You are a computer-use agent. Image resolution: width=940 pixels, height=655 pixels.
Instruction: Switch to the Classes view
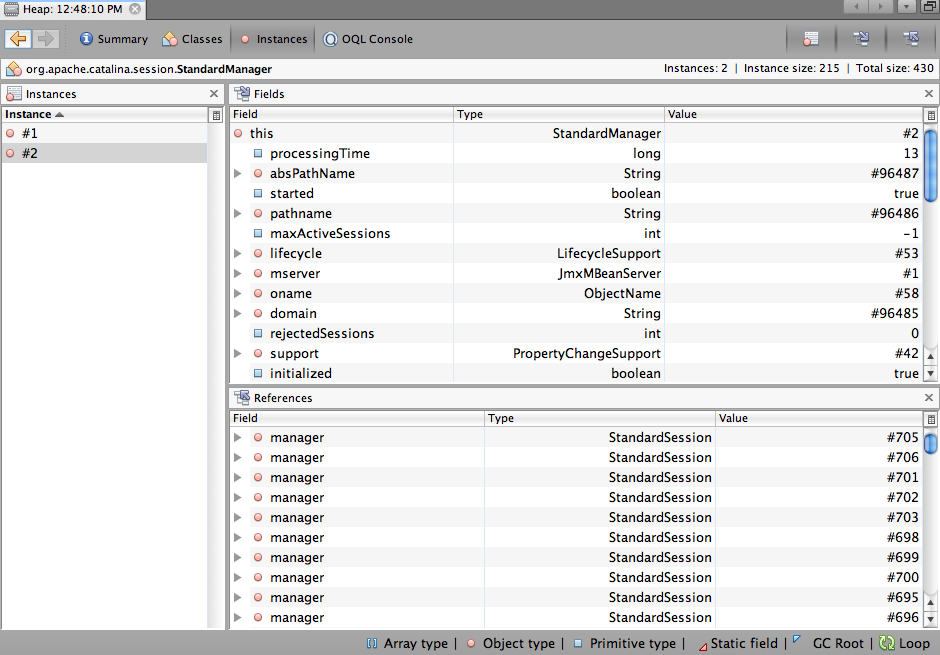[x=192, y=39]
